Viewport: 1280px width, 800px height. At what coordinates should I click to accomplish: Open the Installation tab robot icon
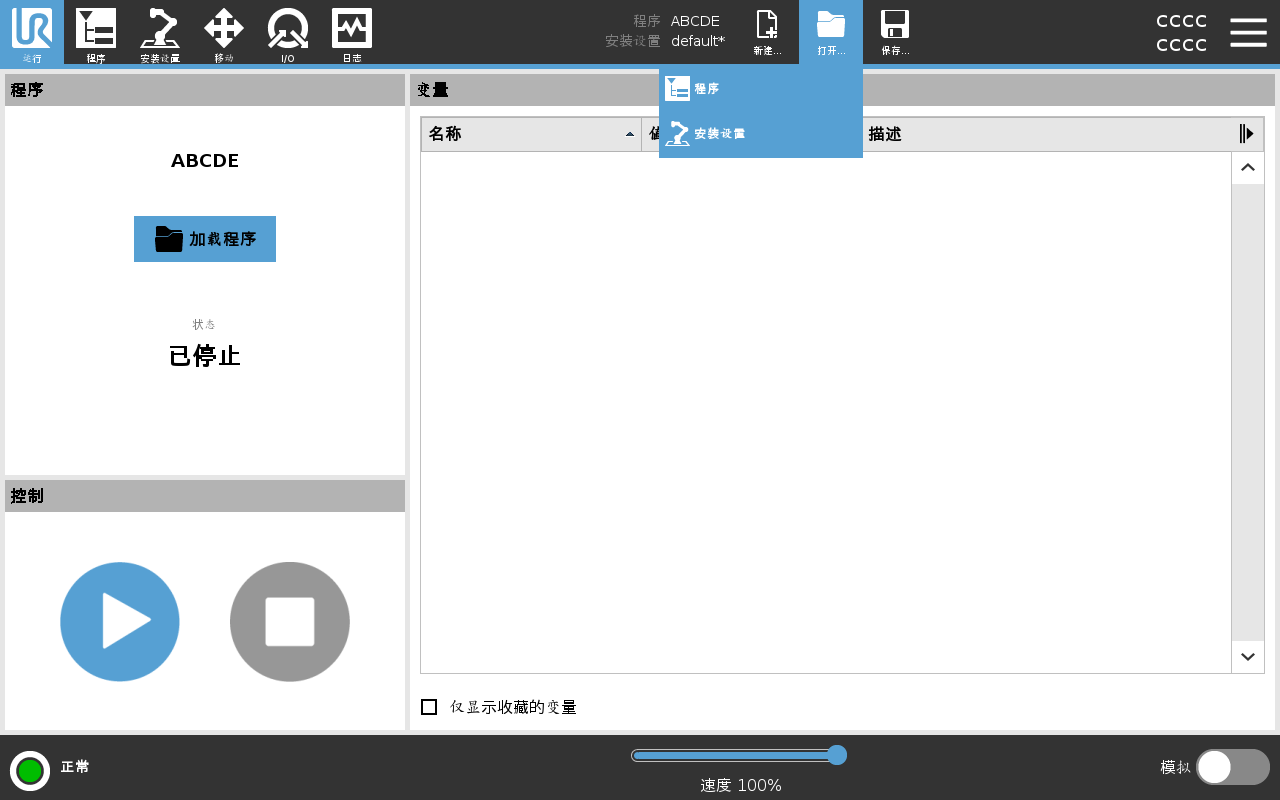(160, 32)
